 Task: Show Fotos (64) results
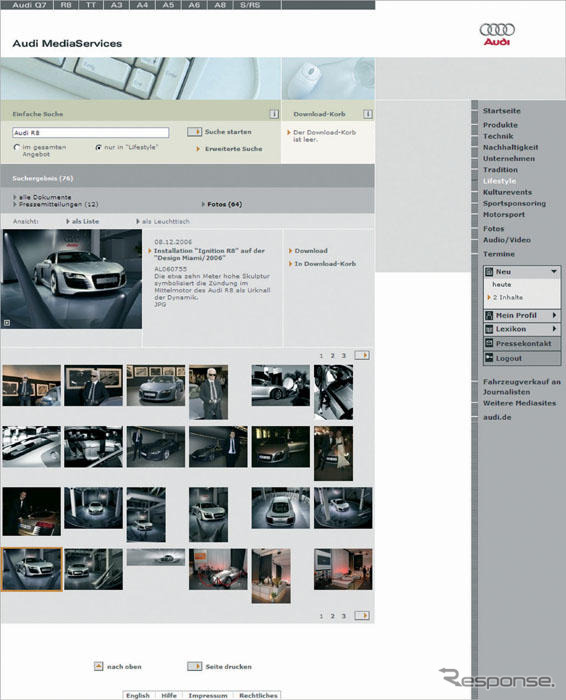click(225, 204)
